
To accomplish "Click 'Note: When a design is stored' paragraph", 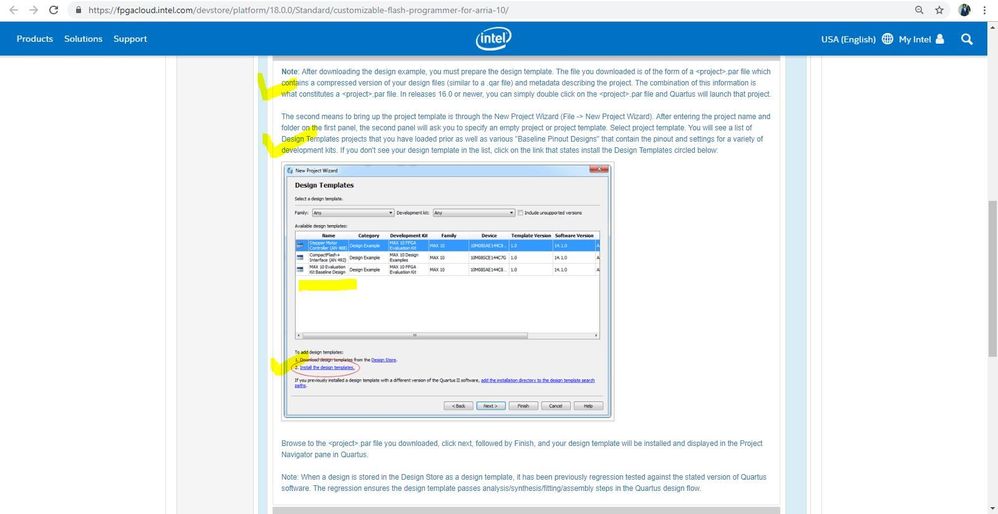I will (524, 483).
